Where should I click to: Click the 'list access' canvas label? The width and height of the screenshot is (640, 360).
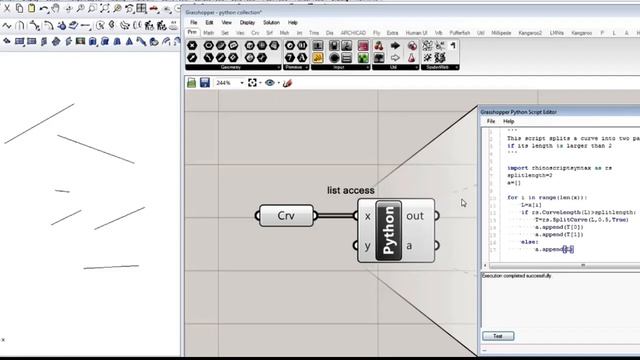point(351,190)
